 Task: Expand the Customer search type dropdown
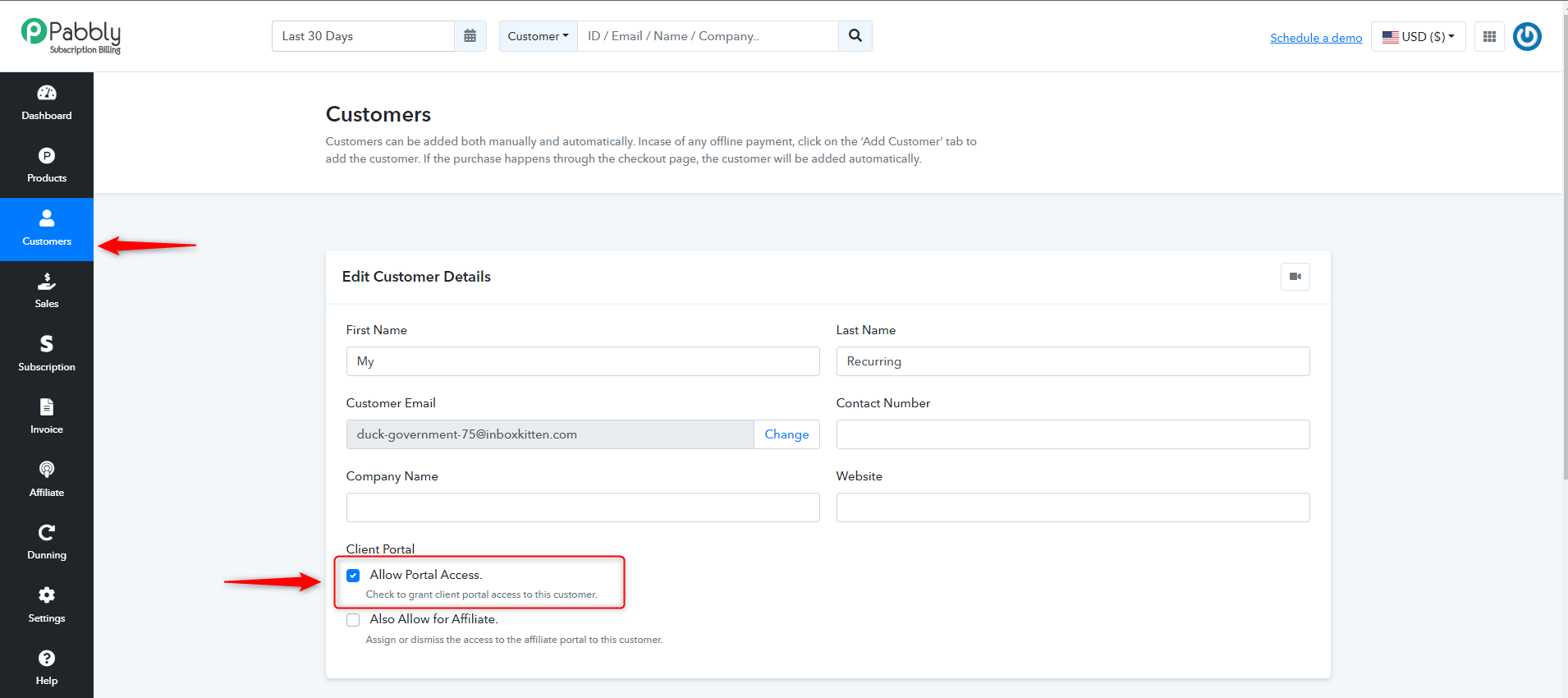(x=539, y=36)
